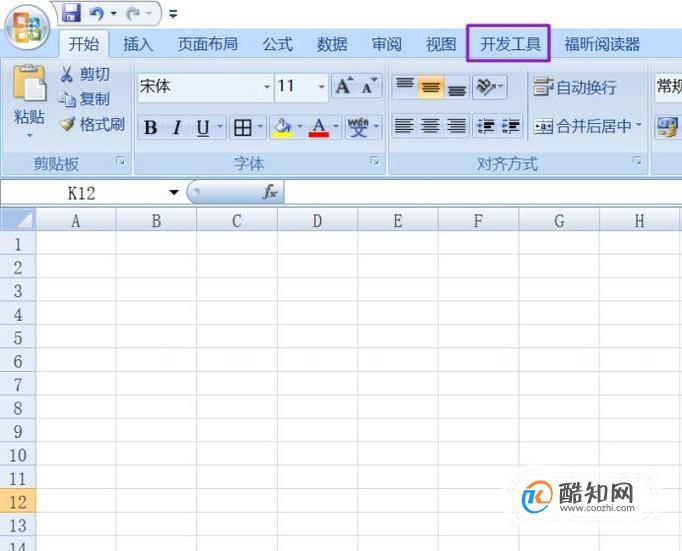This screenshot has height=551, width=682.
Task: Activate the 格式刷 format painter
Action: click(x=92, y=124)
